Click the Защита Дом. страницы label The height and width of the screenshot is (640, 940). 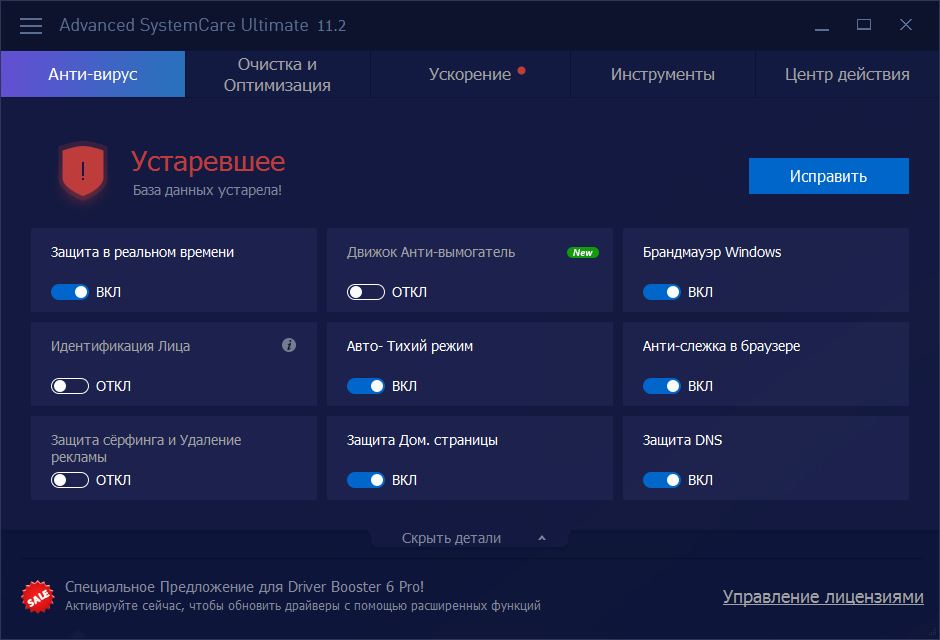click(422, 440)
